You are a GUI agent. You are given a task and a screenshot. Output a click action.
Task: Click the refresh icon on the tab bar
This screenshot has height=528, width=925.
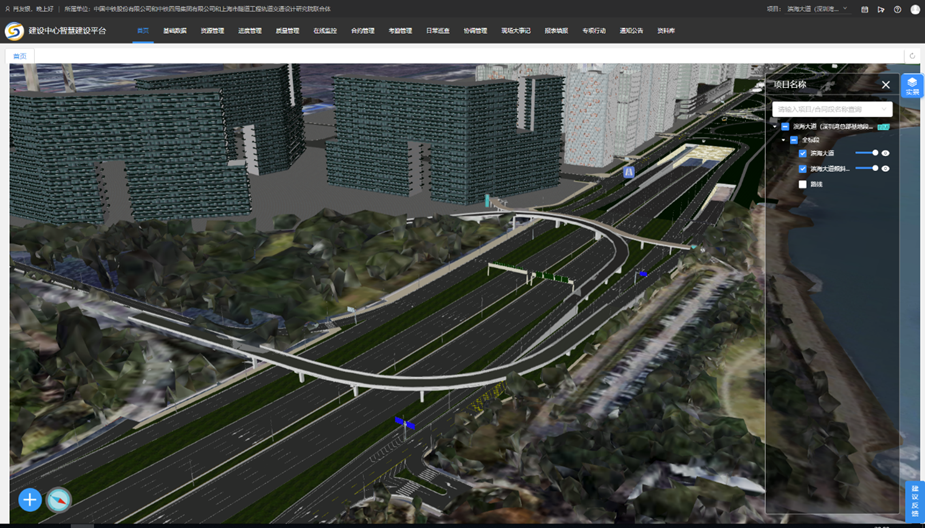point(913,56)
